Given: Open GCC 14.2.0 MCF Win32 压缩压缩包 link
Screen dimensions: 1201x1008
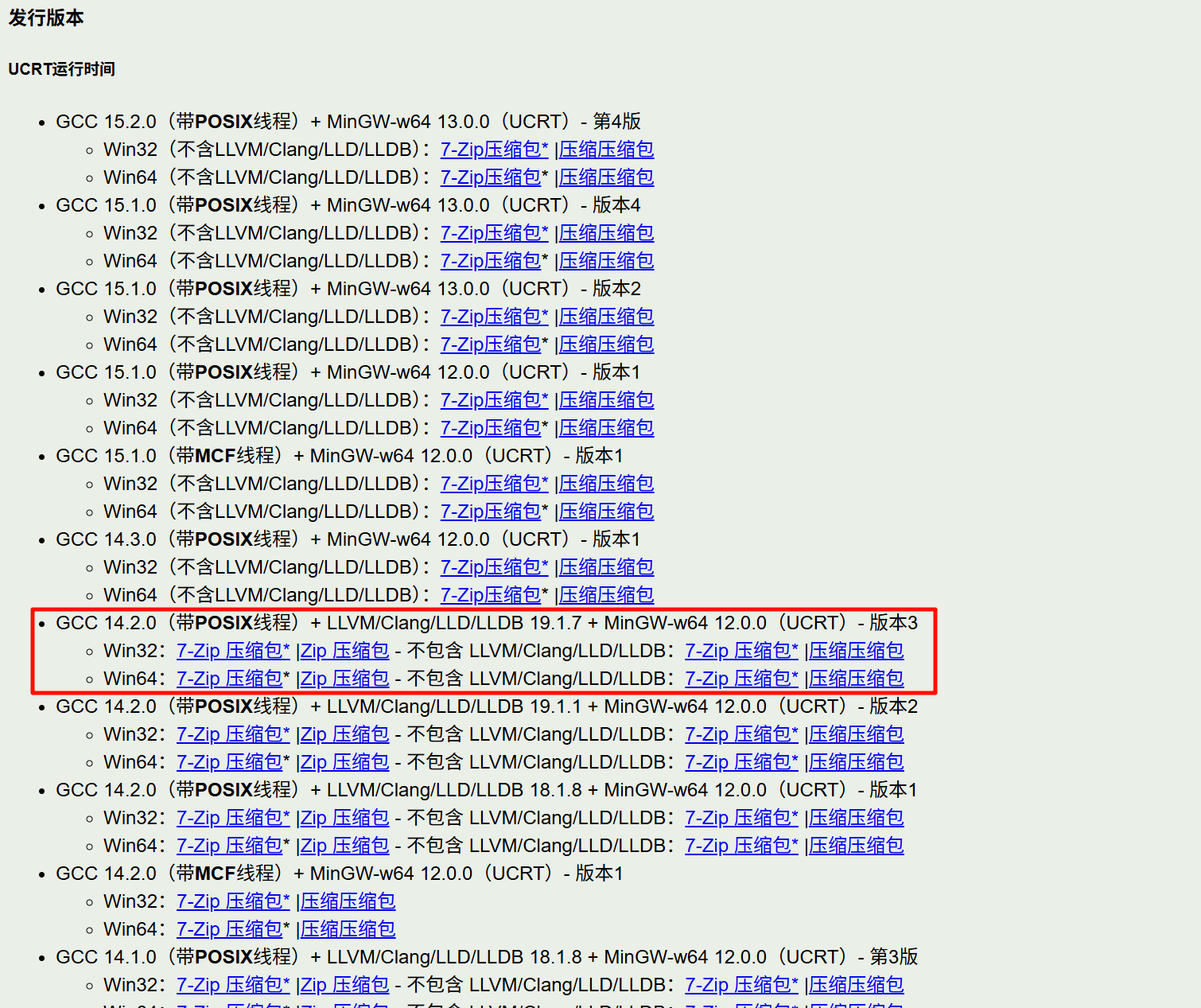Looking at the screenshot, I should pos(348,901).
